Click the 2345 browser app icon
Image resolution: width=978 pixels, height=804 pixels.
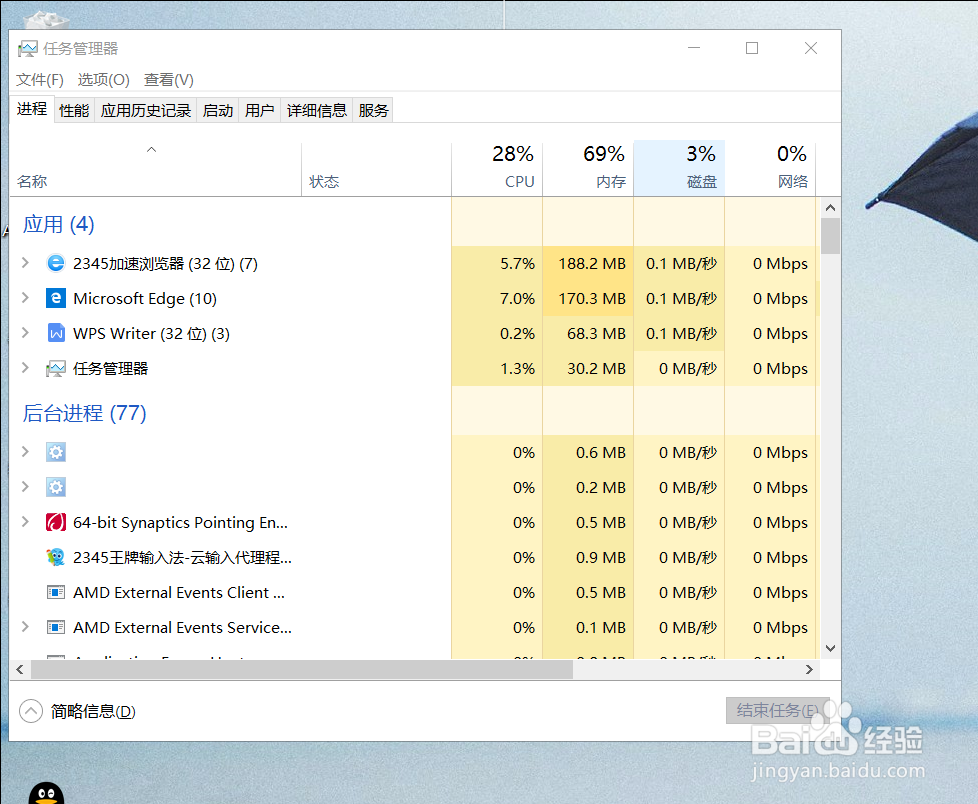click(56, 263)
